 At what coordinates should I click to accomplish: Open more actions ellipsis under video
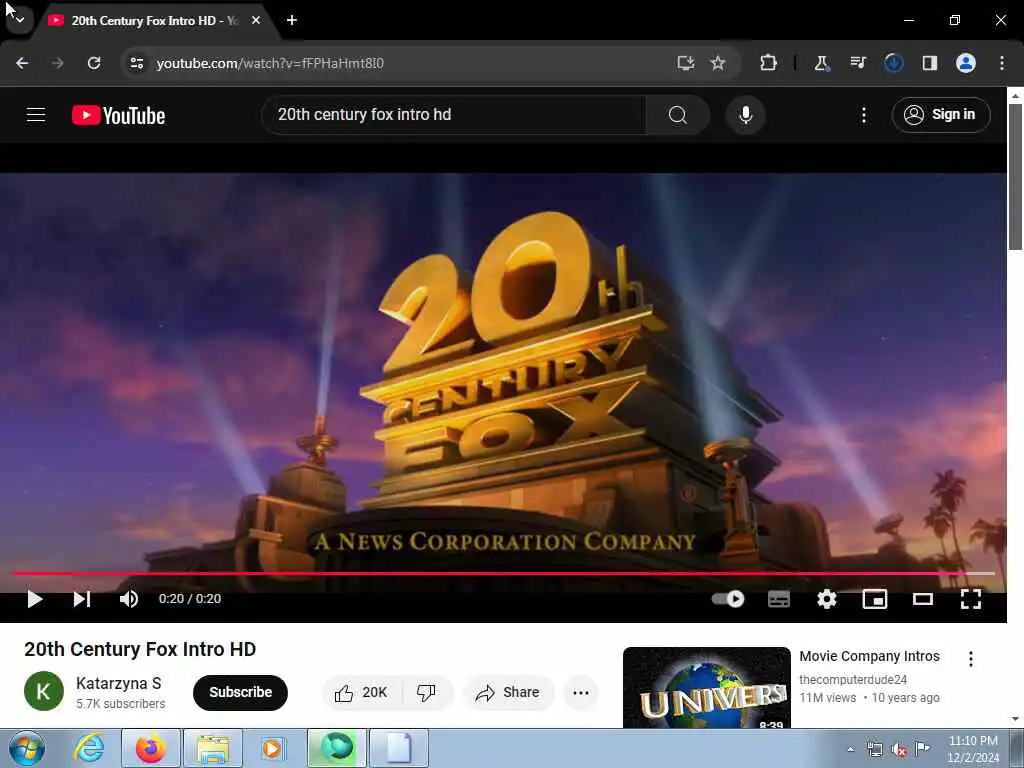click(581, 693)
